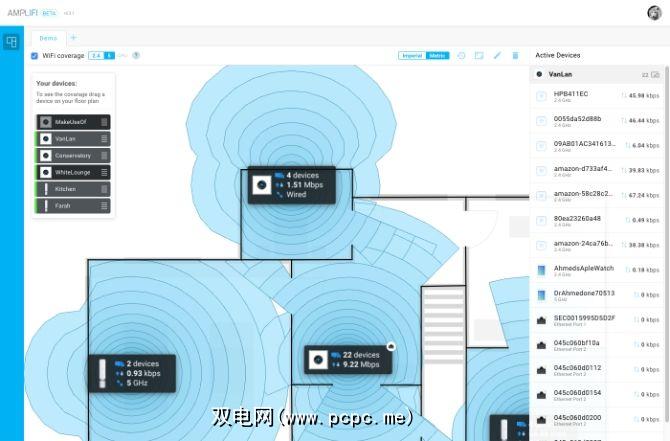Image resolution: width=670 pixels, height=441 pixels.
Task: Click drag handle on VanLan device
Action: pos(104,139)
